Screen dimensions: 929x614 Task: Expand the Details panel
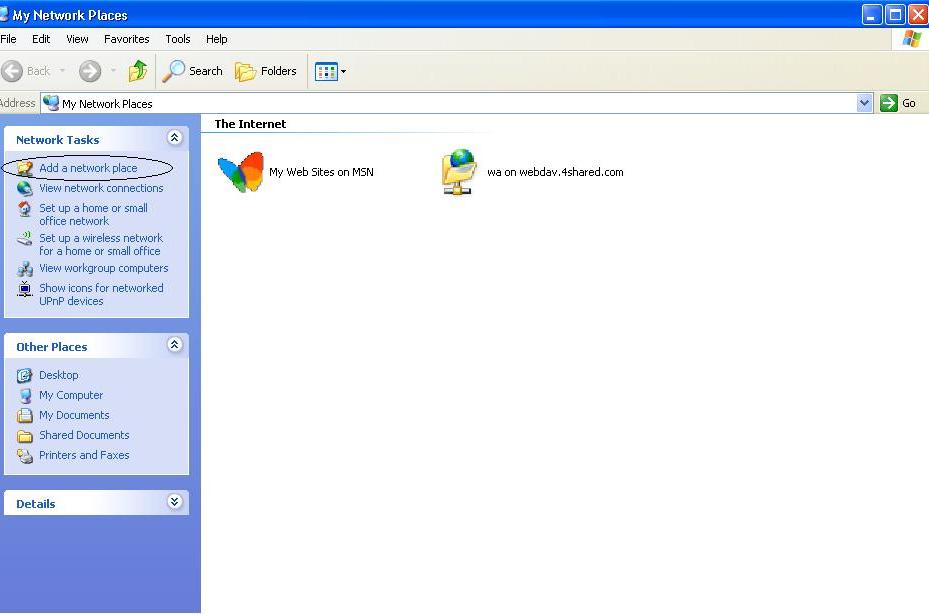174,502
